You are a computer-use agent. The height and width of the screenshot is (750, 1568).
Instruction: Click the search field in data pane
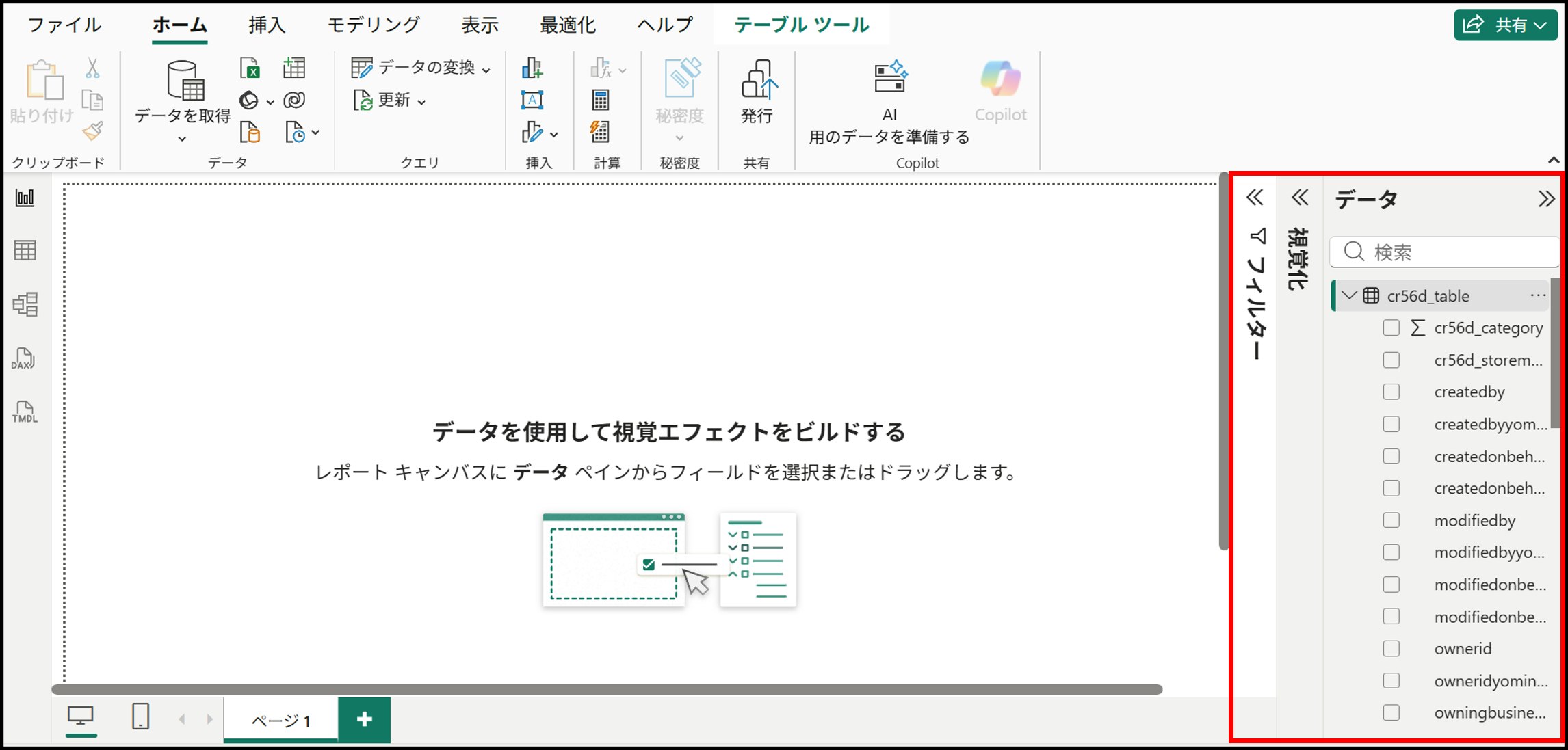[1443, 252]
